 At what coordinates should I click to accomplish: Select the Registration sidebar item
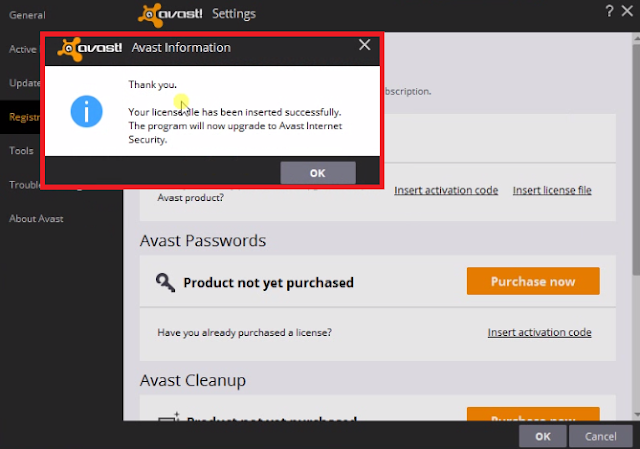[24, 117]
